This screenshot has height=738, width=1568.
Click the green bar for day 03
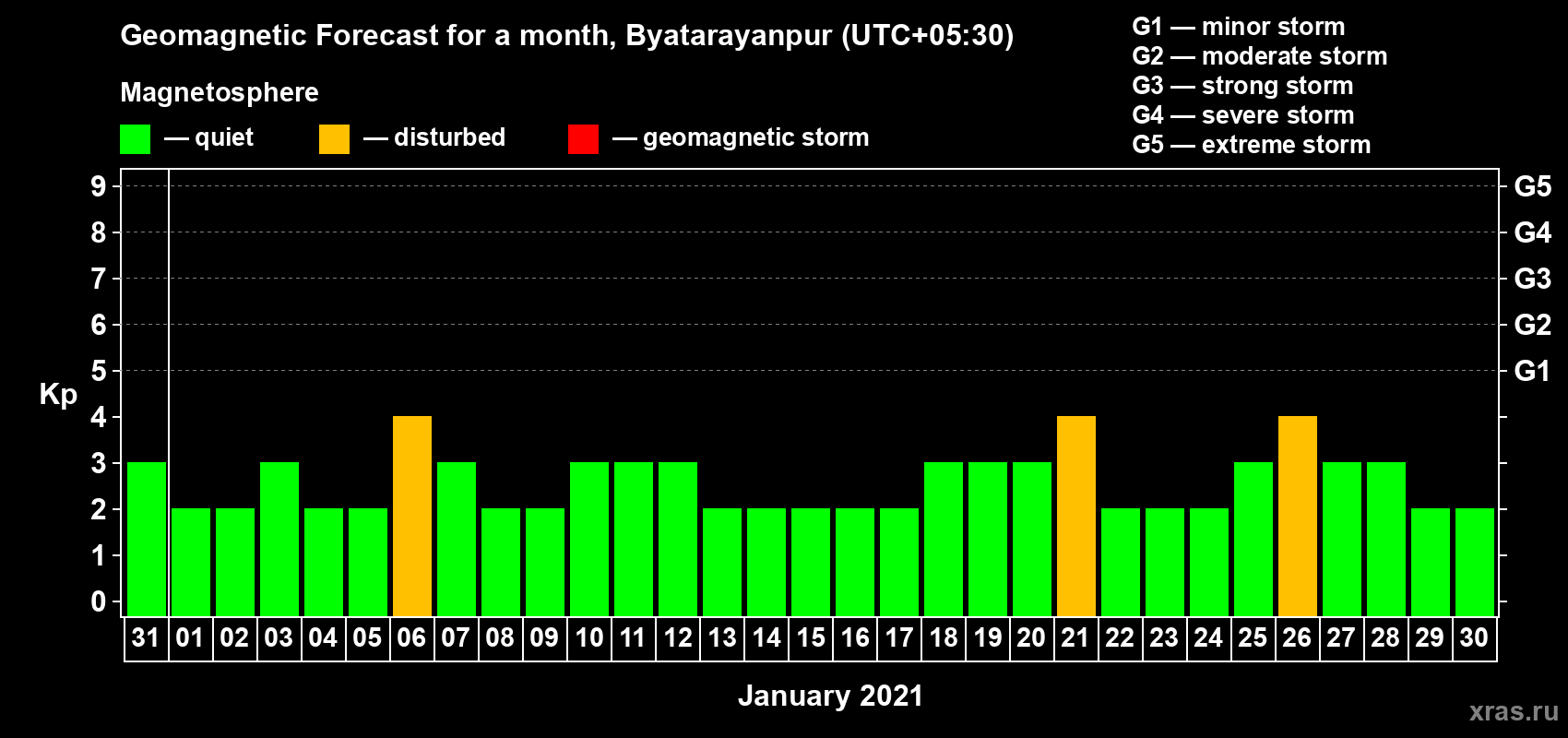[x=279, y=539]
